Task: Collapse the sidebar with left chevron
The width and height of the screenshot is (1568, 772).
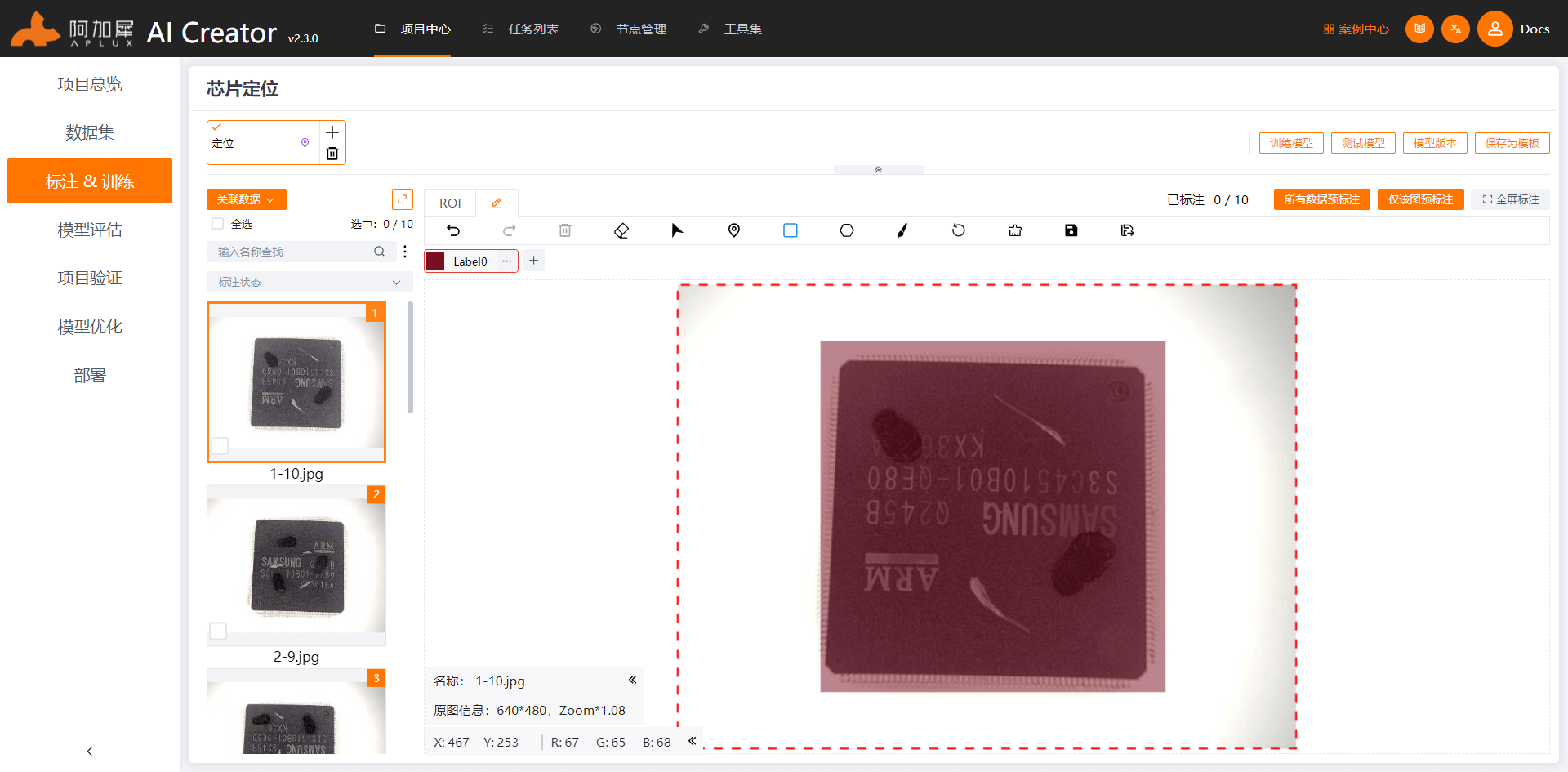Action: (90, 751)
